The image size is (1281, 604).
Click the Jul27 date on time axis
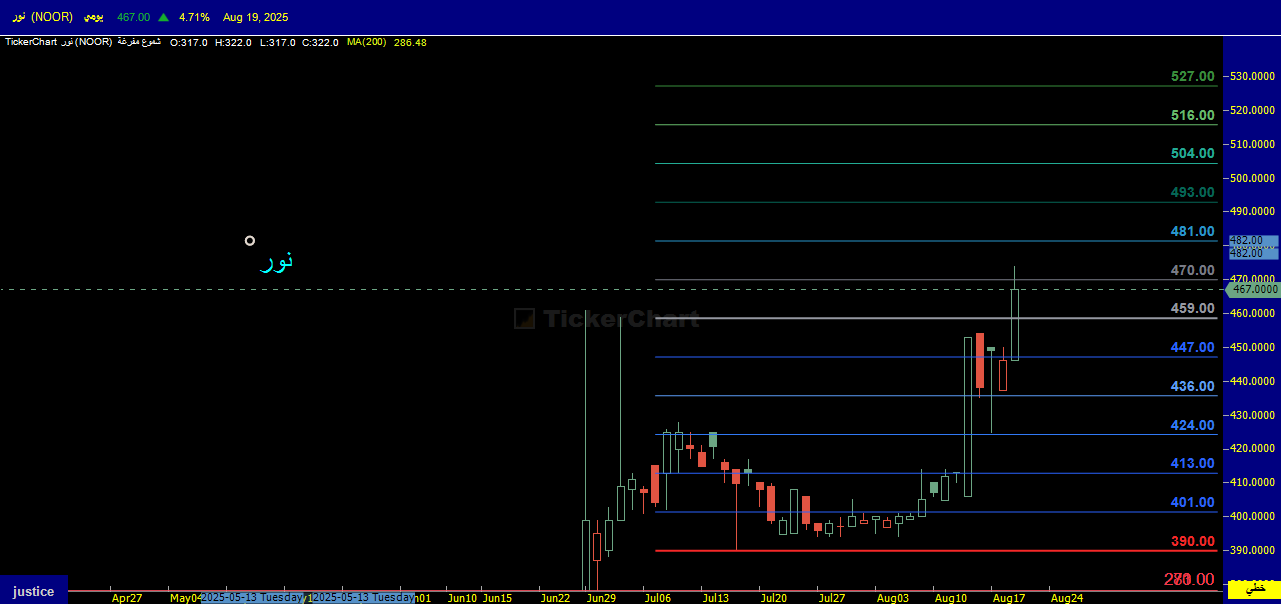(832, 598)
